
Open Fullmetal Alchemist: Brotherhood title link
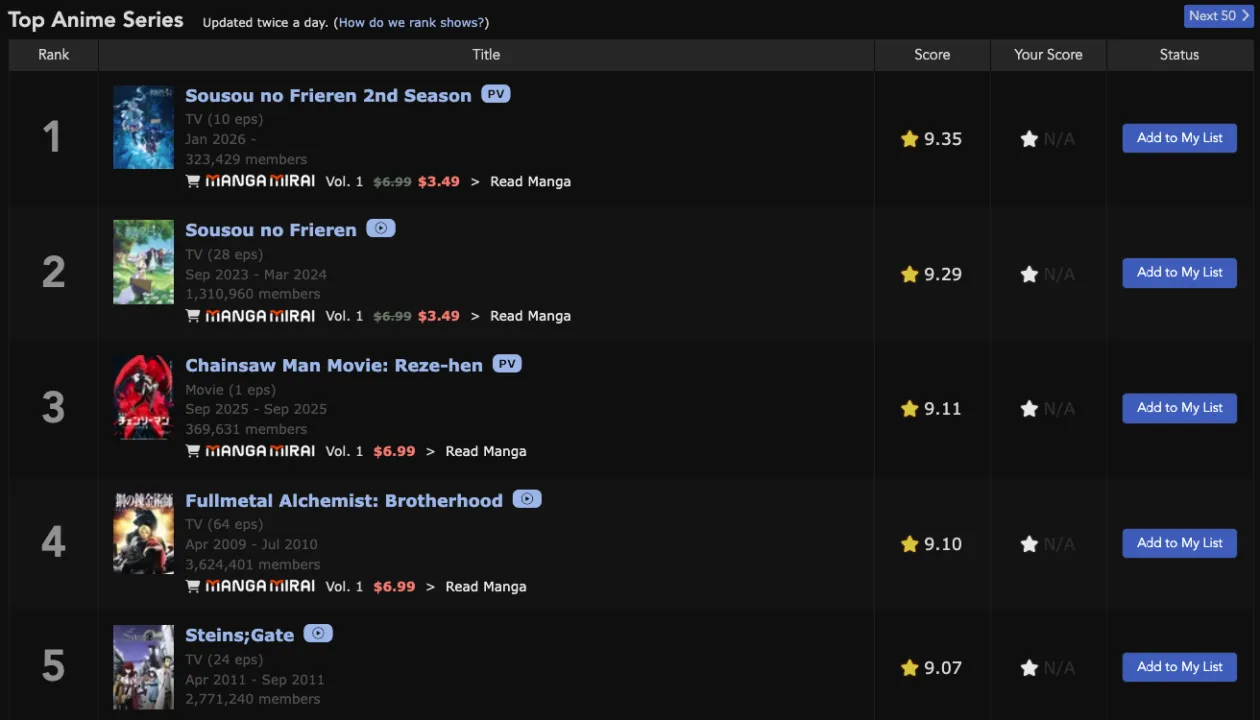tap(343, 500)
